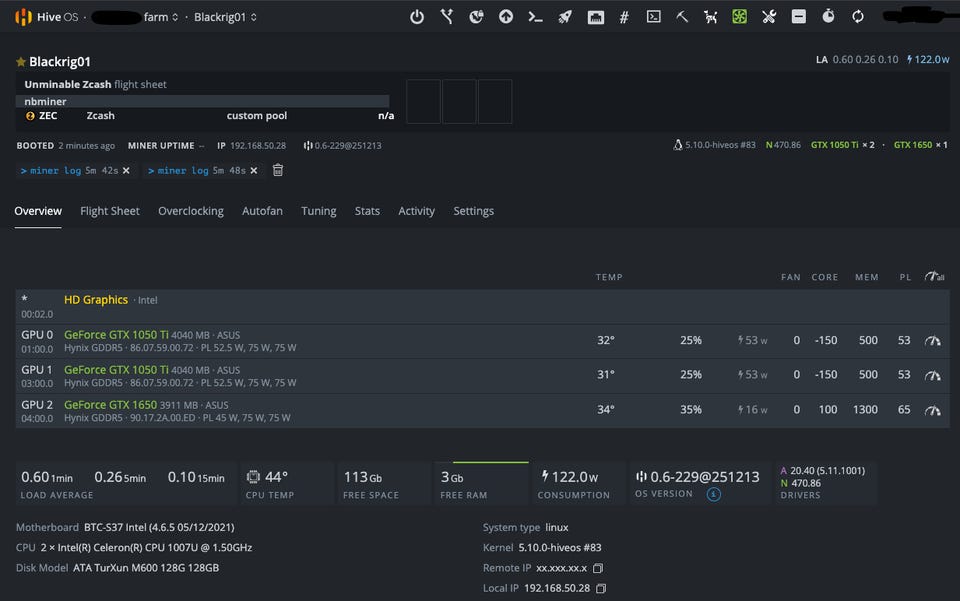This screenshot has width=960, height=601.
Task: Open the pickaxe miner actions icon
Action: point(682,17)
